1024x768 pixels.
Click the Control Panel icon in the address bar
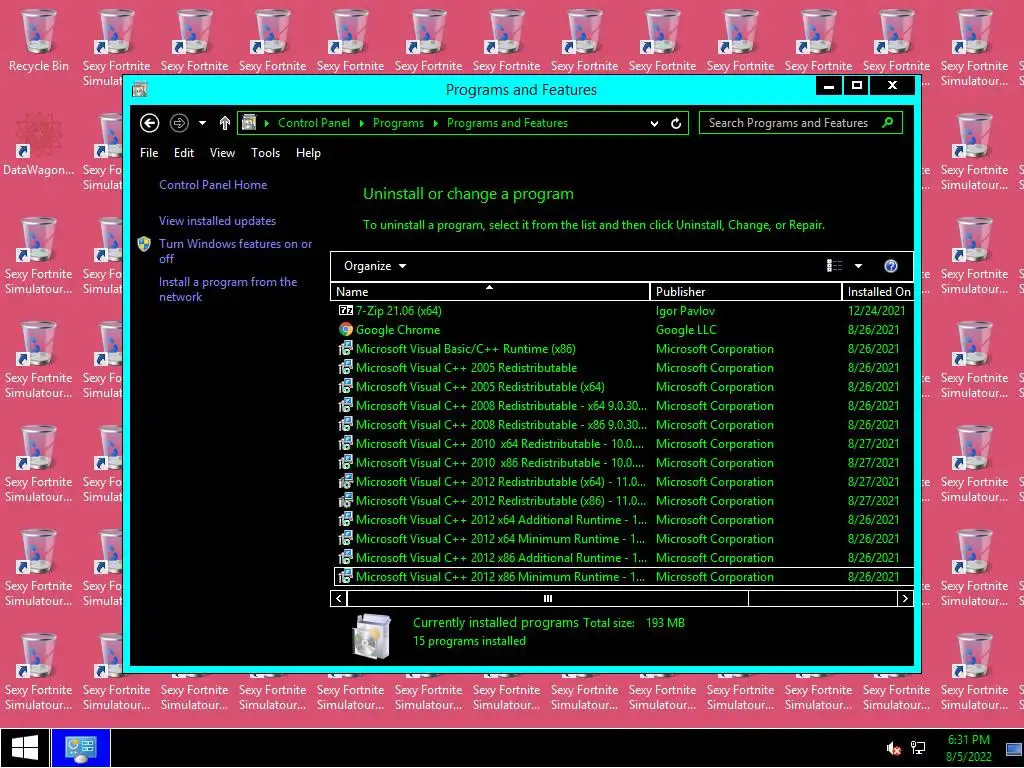(x=249, y=122)
